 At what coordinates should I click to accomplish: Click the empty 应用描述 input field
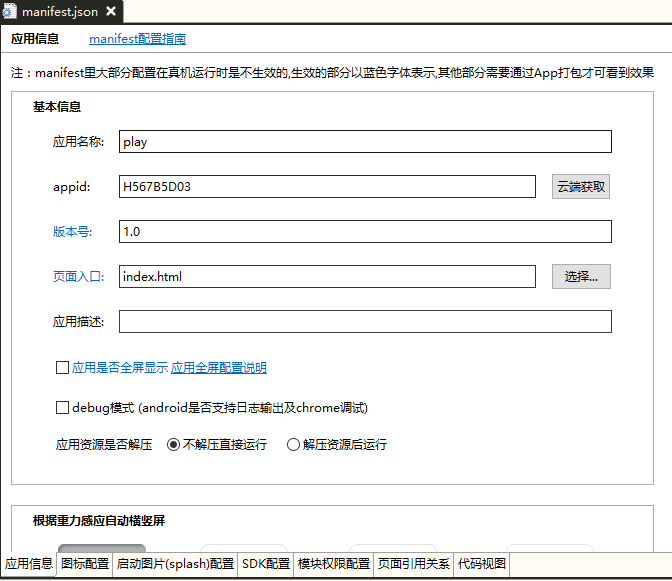[365, 321]
